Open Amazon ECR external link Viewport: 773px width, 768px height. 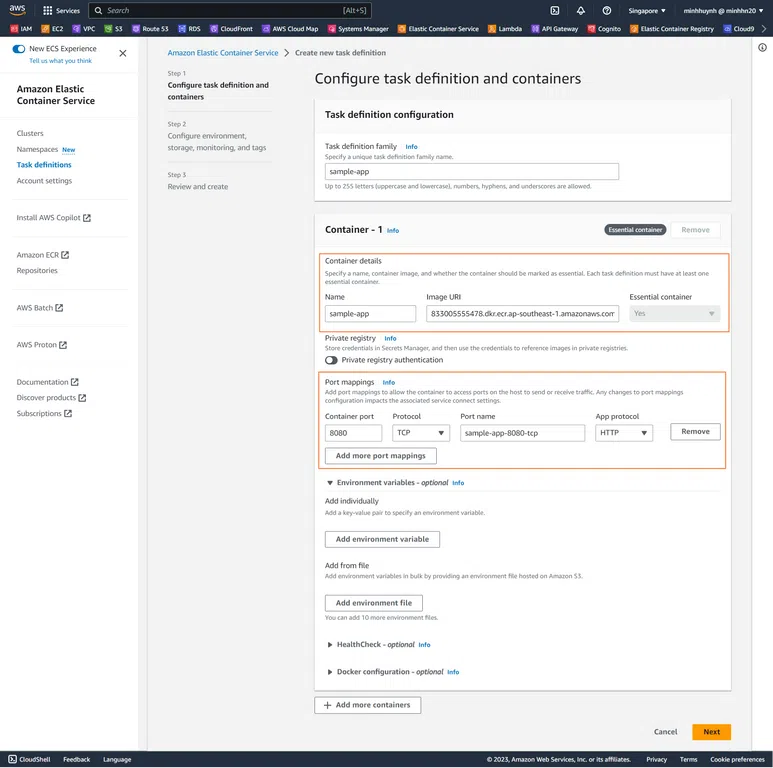tap(42, 255)
